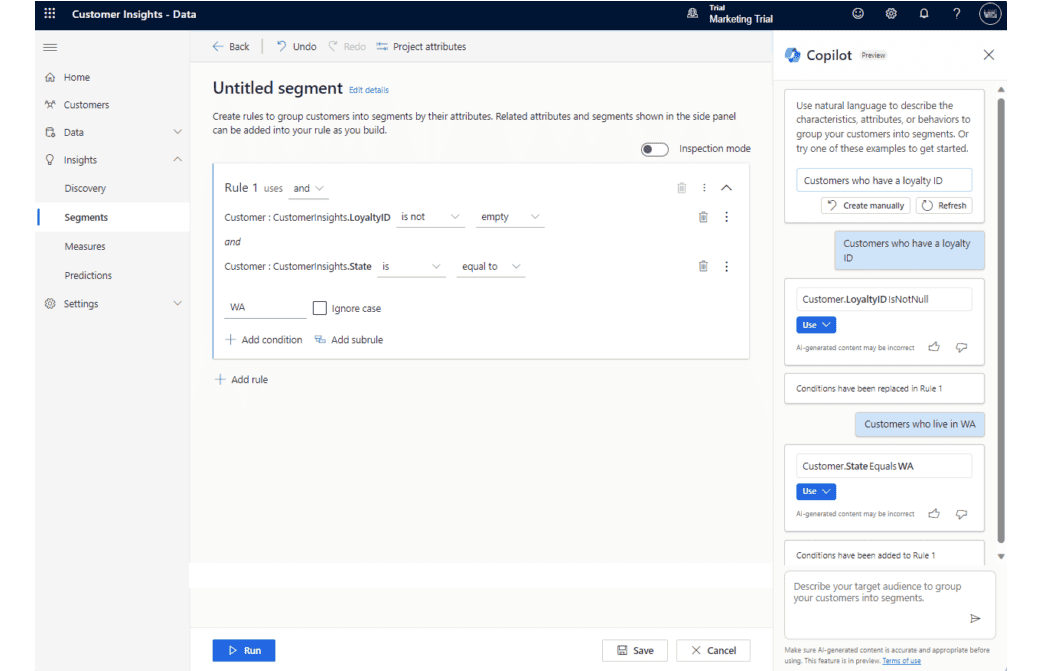Open the settings gear in header
The height and width of the screenshot is (671, 1037).
tap(891, 14)
